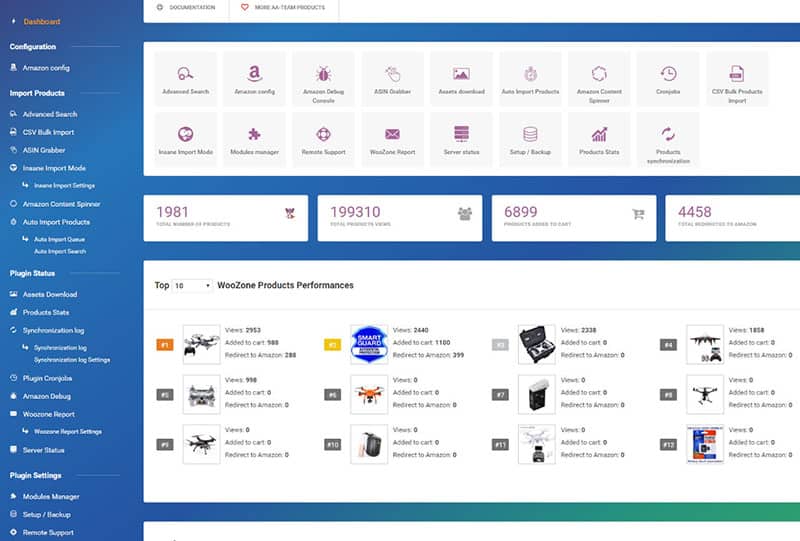The height and width of the screenshot is (541, 800).
Task: Open the Top products count dropdown
Action: coord(192,286)
